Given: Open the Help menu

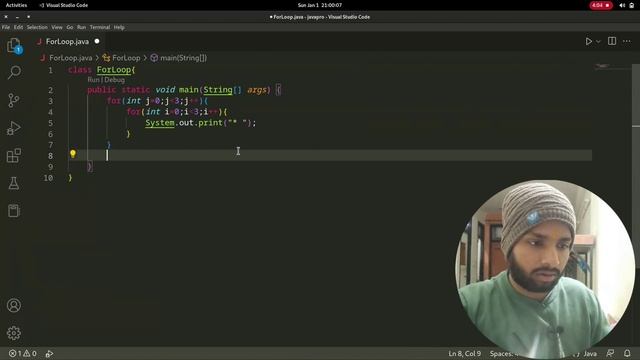Looking at the screenshot, I should (x=119, y=27).
